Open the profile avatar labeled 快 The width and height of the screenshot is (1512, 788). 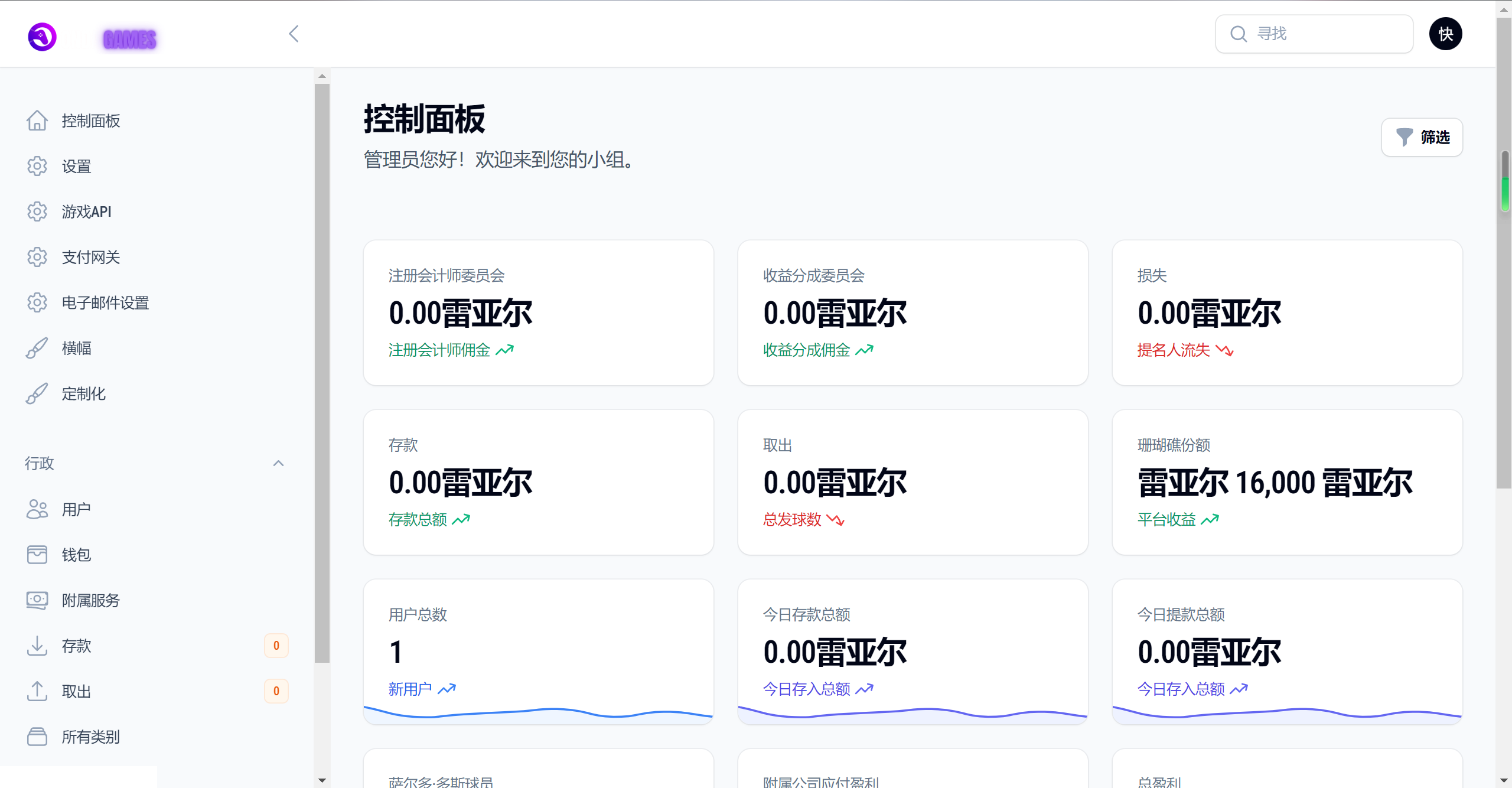coord(1445,34)
